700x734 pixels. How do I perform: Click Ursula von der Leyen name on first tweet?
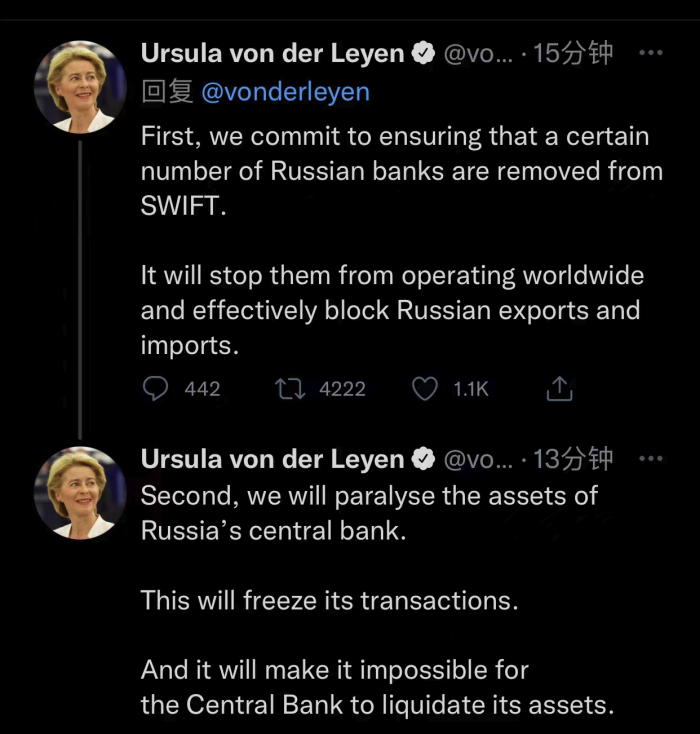click(x=272, y=54)
